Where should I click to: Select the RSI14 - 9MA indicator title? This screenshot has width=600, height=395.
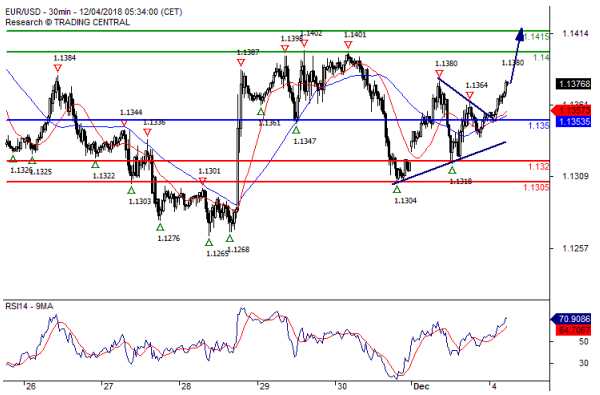point(29,306)
